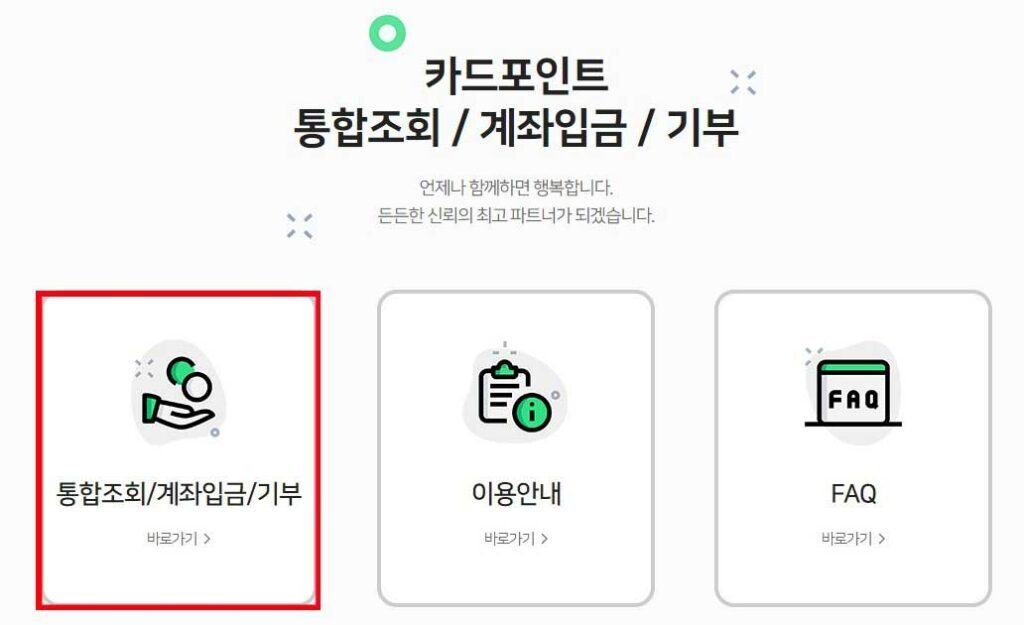Viewport: 1024px width, 625px height.
Task: Click the green info circle on clipboard
Action: [532, 412]
